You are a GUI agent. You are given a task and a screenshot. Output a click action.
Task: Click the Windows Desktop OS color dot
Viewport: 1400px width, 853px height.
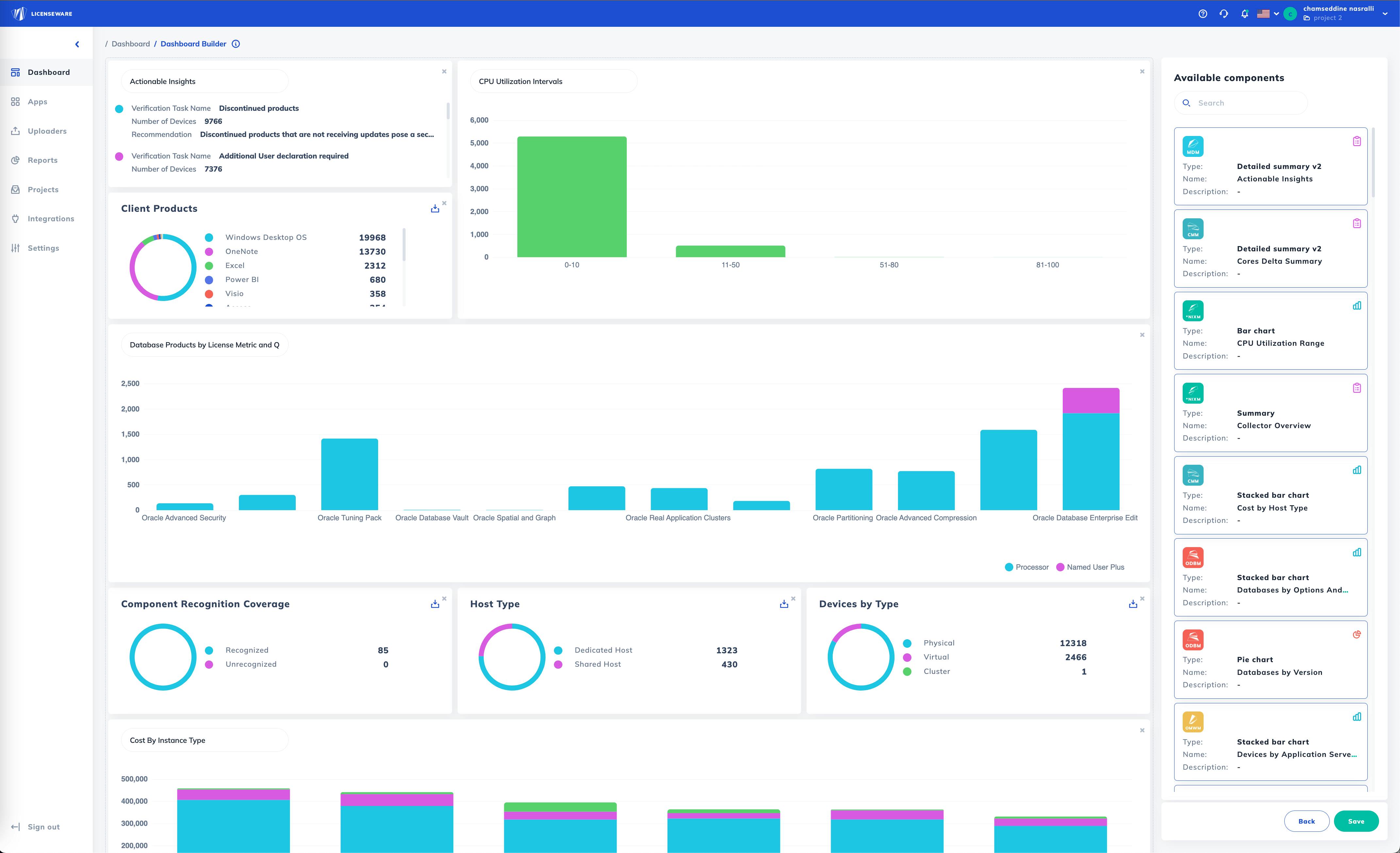pyautogui.click(x=209, y=238)
